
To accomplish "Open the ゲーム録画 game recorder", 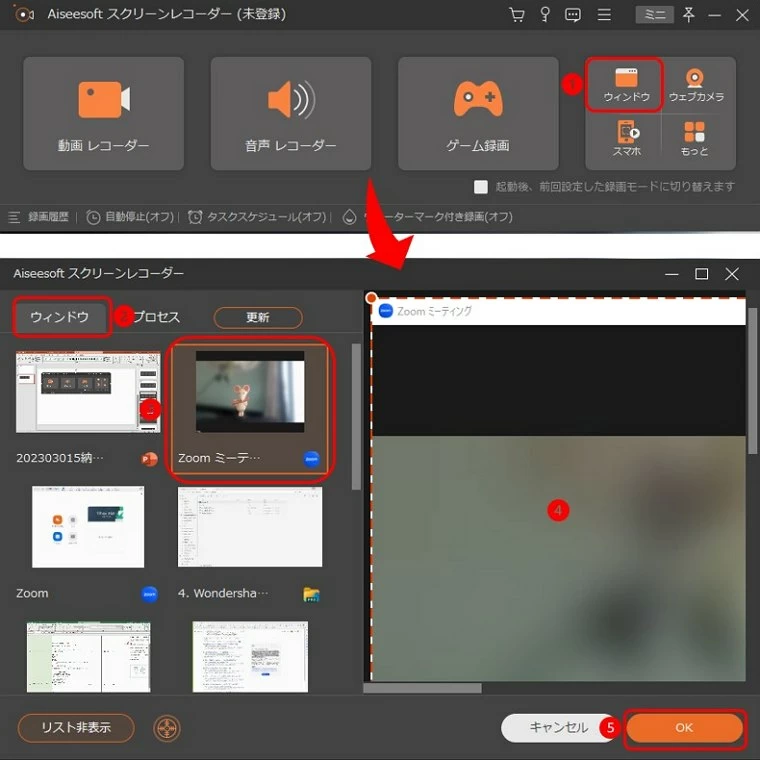I will coord(478,113).
